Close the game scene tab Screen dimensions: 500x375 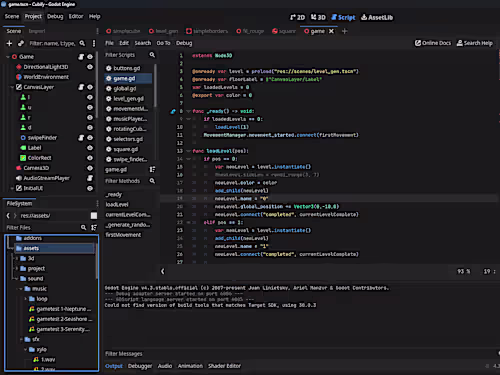331,31
